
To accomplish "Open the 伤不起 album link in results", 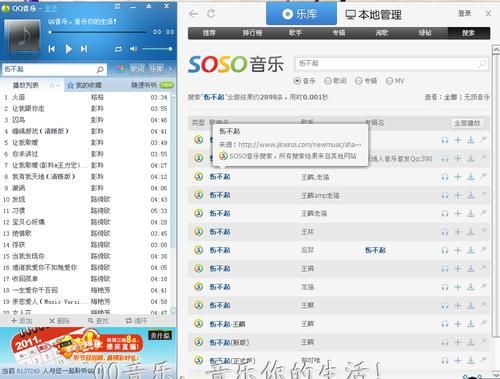I will tap(375, 250).
